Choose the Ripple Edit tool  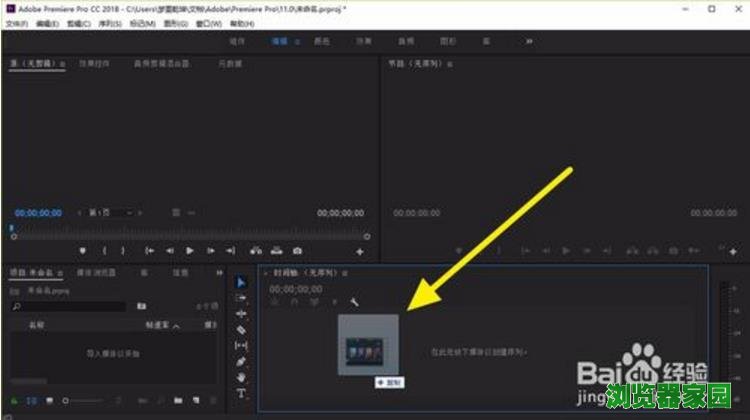coord(241,313)
